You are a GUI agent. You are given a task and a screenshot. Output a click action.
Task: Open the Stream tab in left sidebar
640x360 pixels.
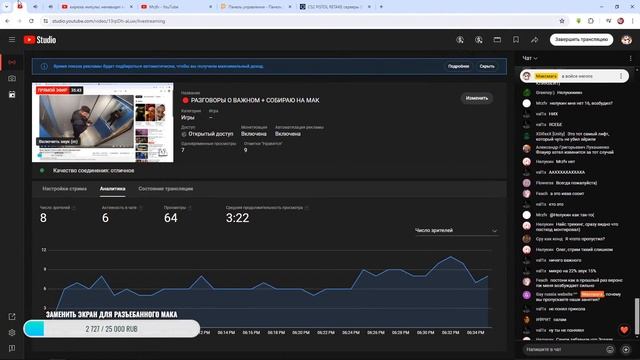[x=12, y=62]
